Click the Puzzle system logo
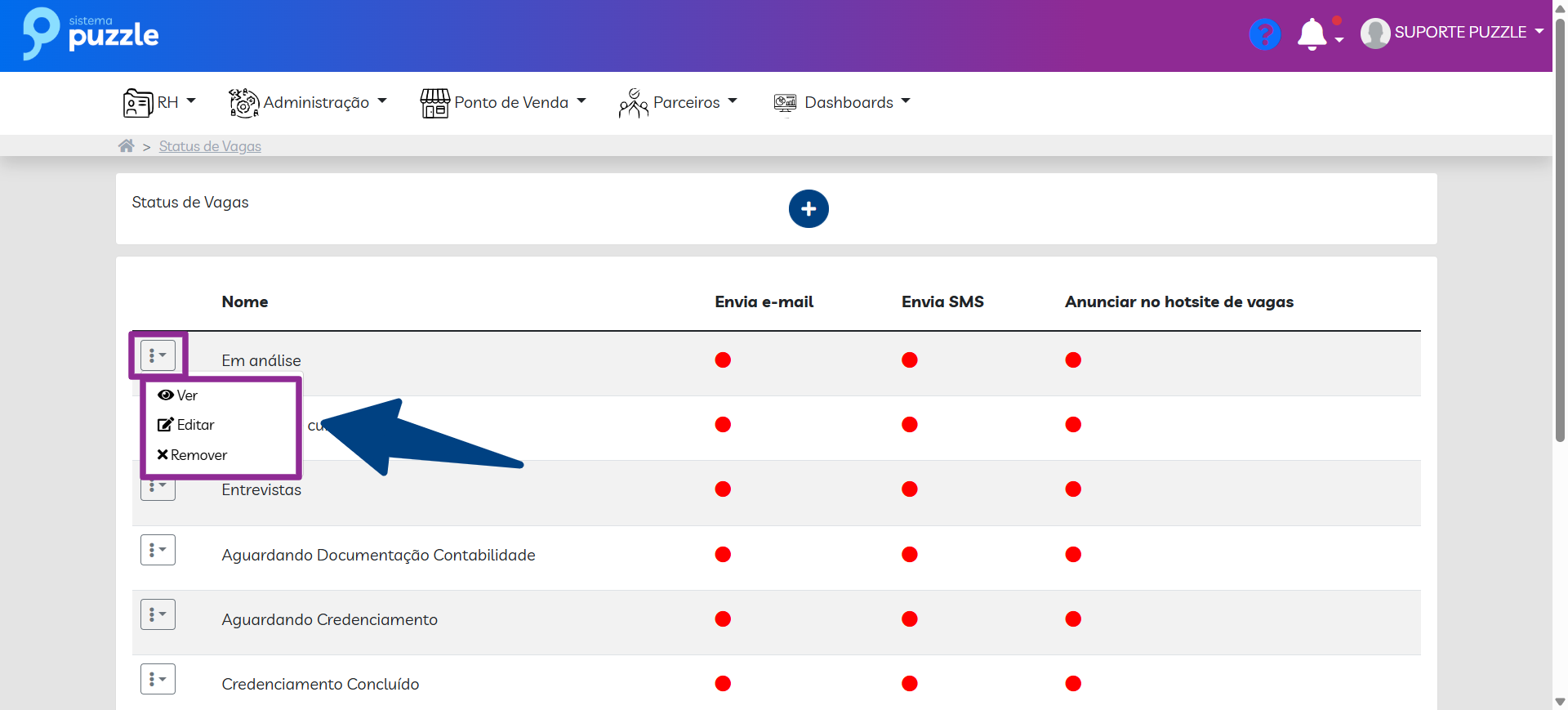The width and height of the screenshot is (1568, 710). click(90, 34)
